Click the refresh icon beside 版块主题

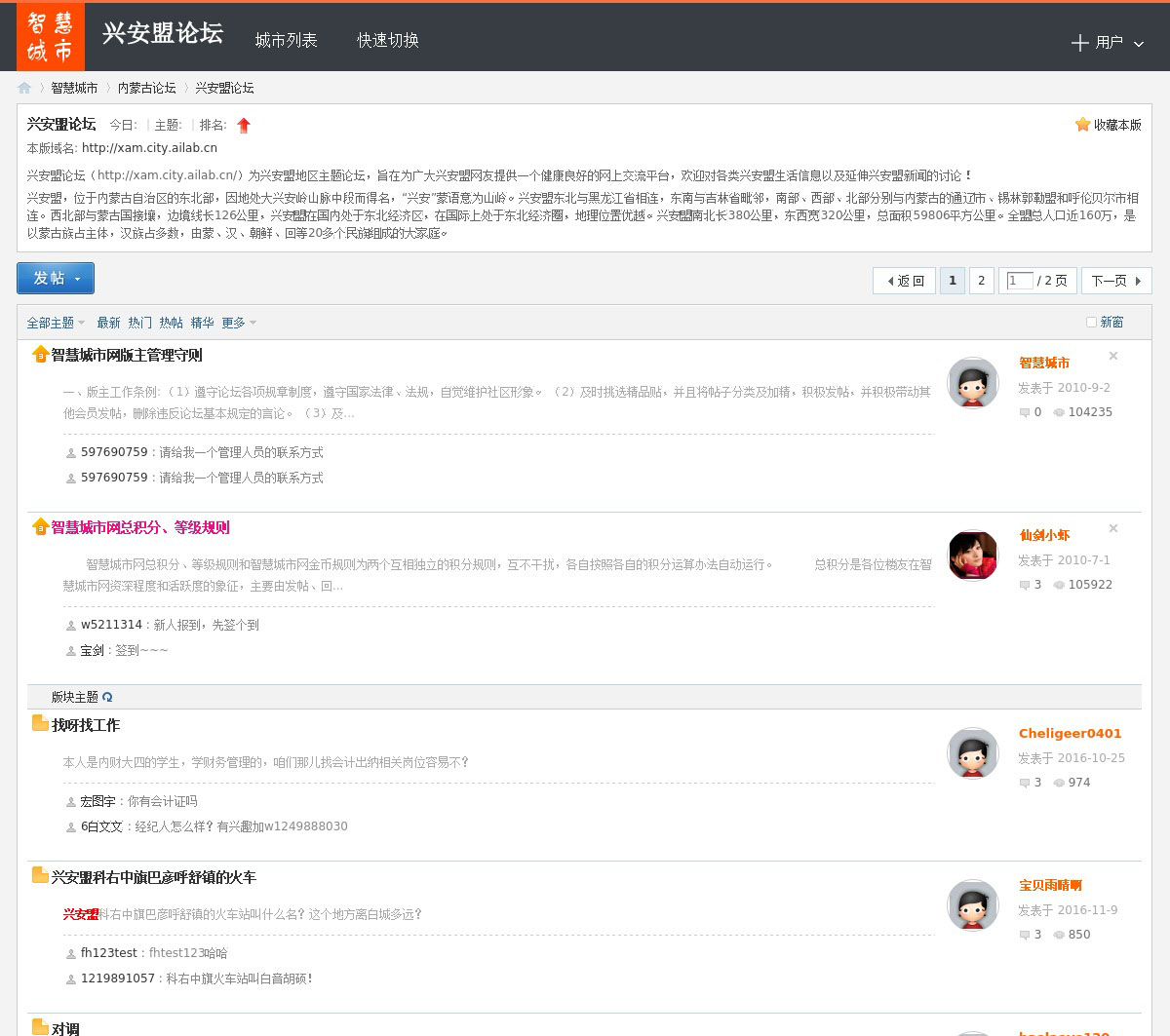107,697
